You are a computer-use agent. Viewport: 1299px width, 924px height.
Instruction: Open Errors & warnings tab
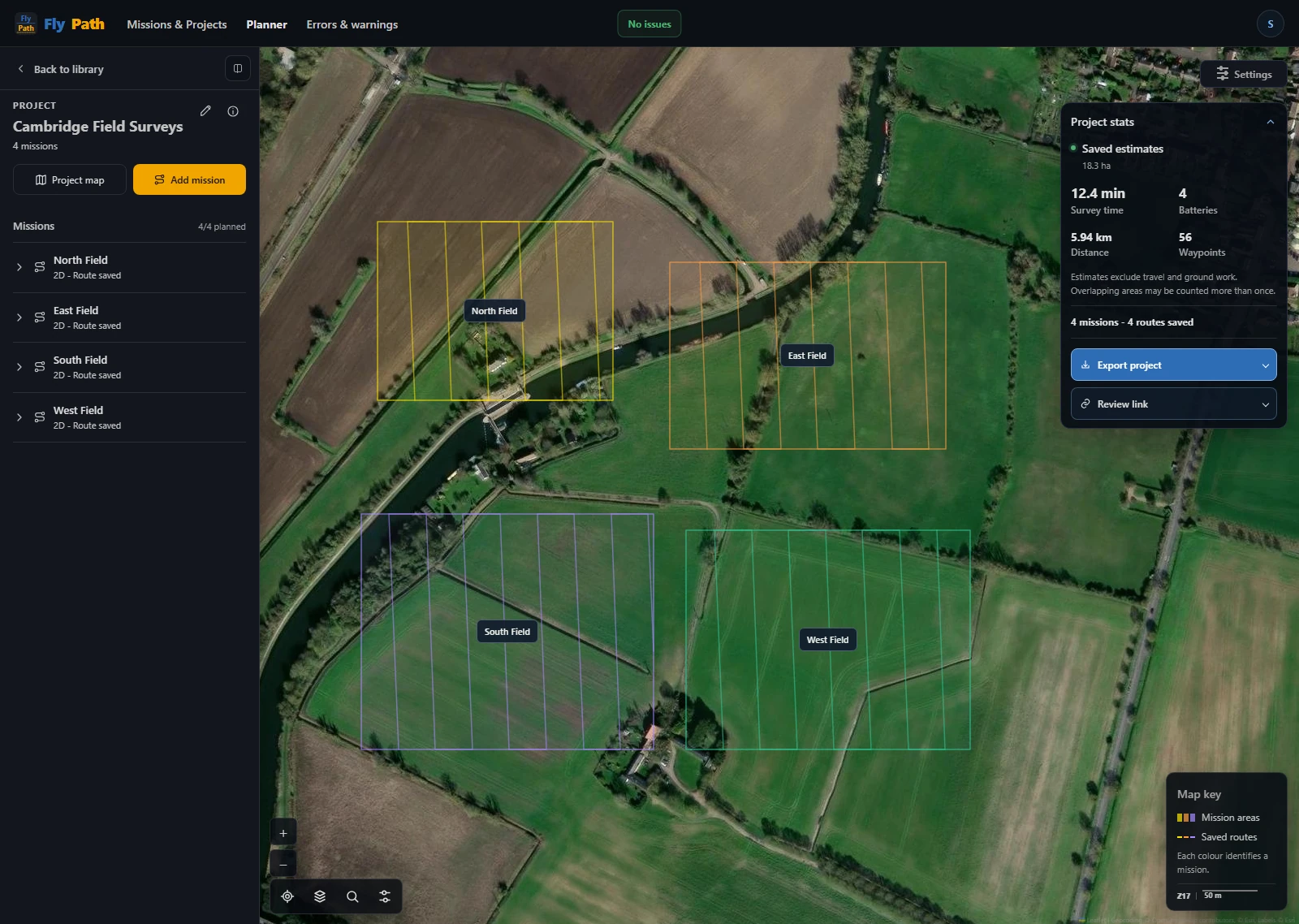(352, 24)
